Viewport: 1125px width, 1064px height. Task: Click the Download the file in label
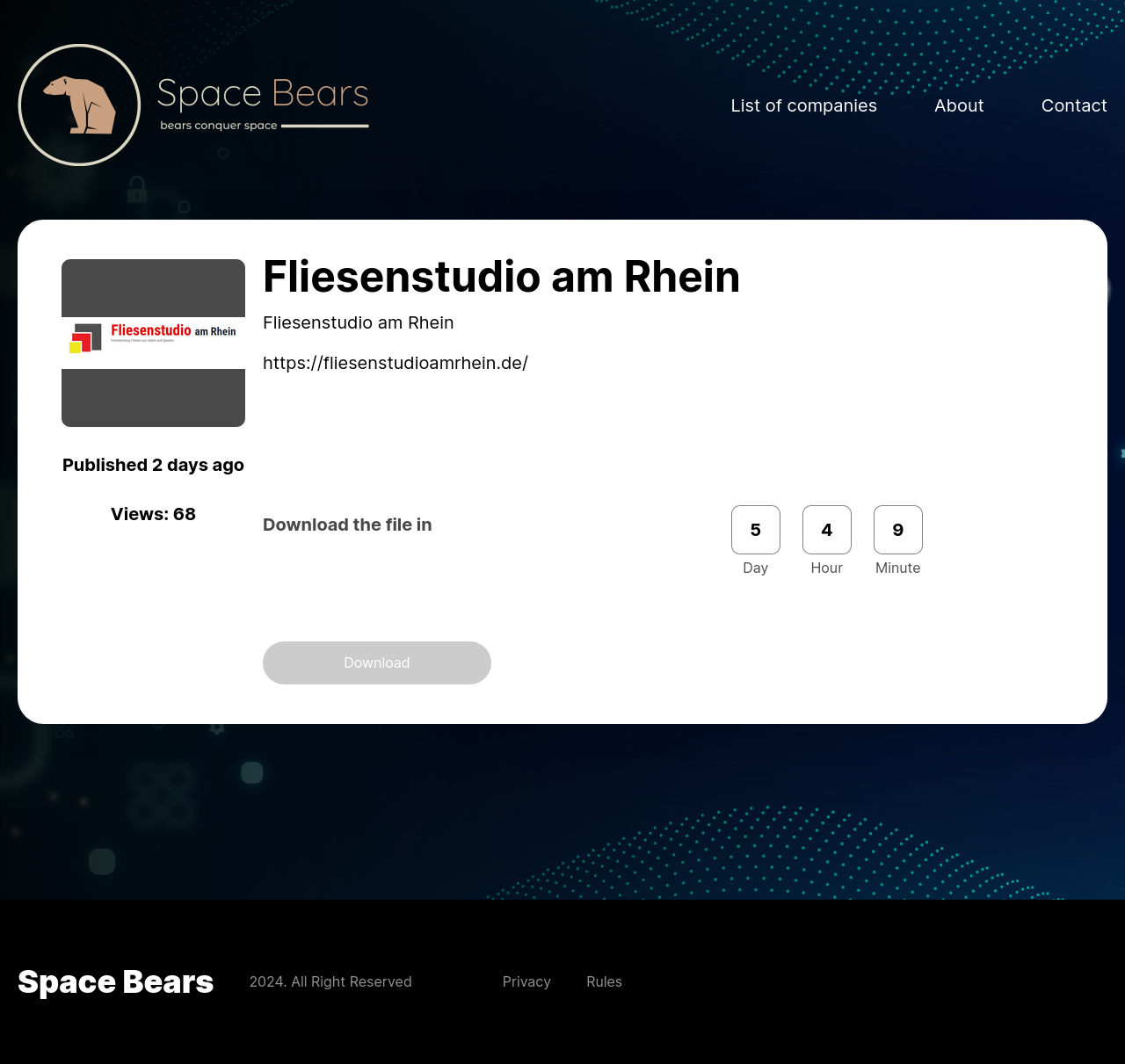(346, 525)
